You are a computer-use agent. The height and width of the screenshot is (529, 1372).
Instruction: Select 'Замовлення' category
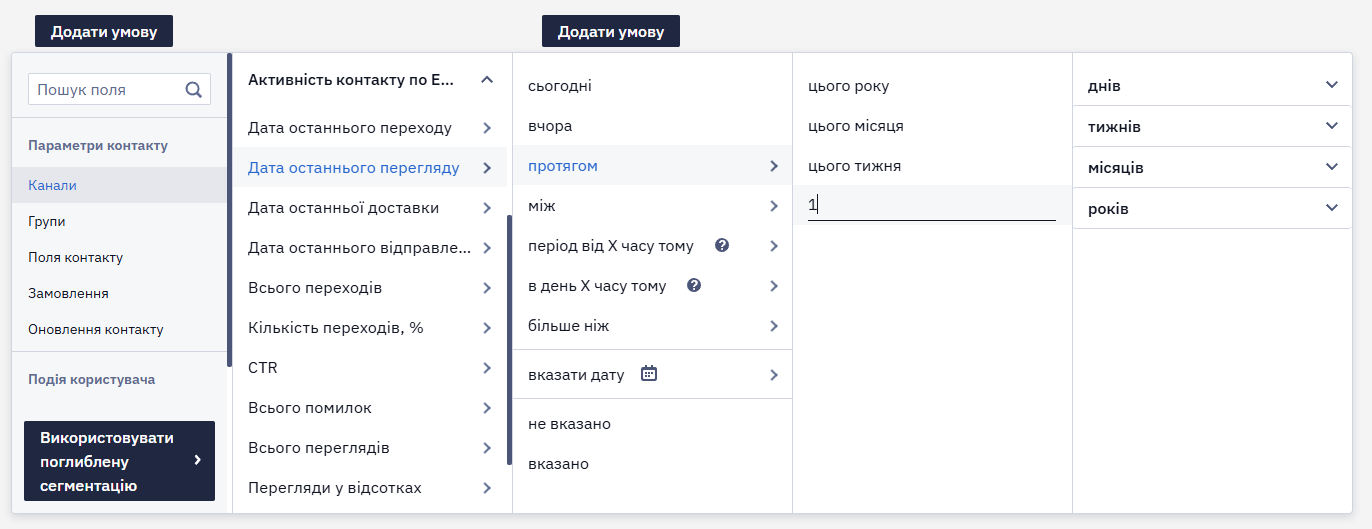pos(120,293)
